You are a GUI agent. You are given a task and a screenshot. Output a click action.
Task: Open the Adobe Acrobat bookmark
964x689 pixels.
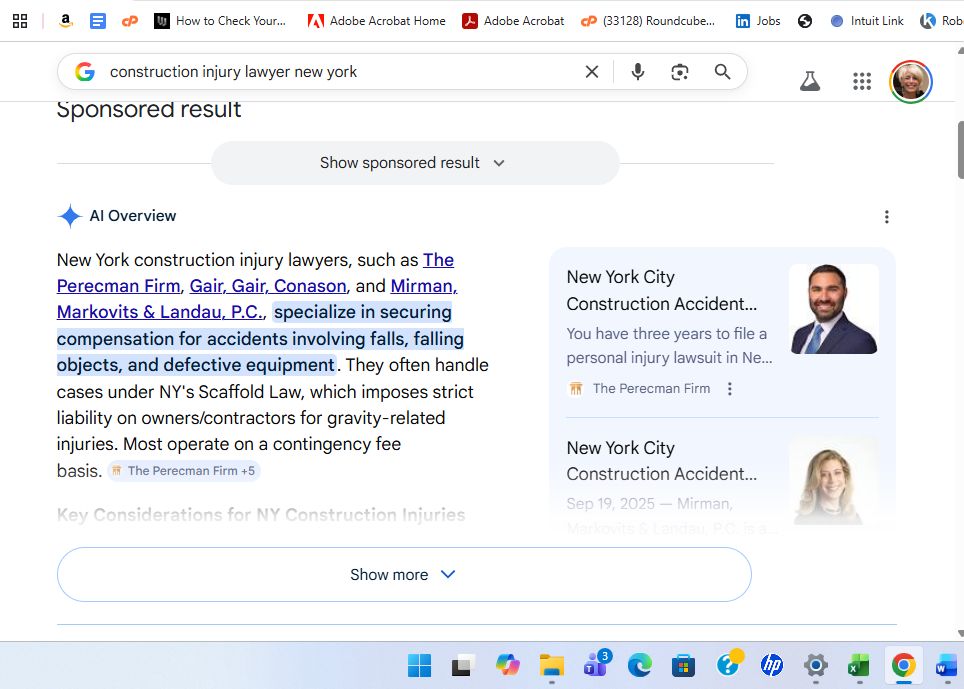pyautogui.click(x=513, y=21)
